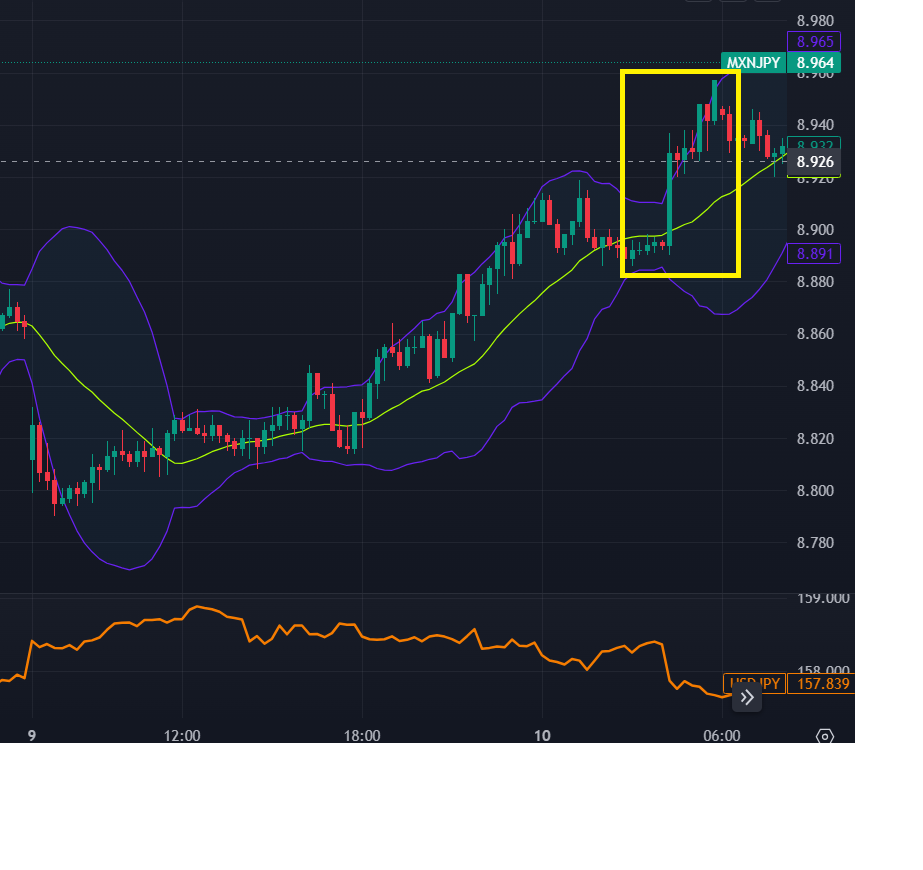This screenshot has height=870, width=923.
Task: Select the green 8.964 current price label
Action: 814,62
